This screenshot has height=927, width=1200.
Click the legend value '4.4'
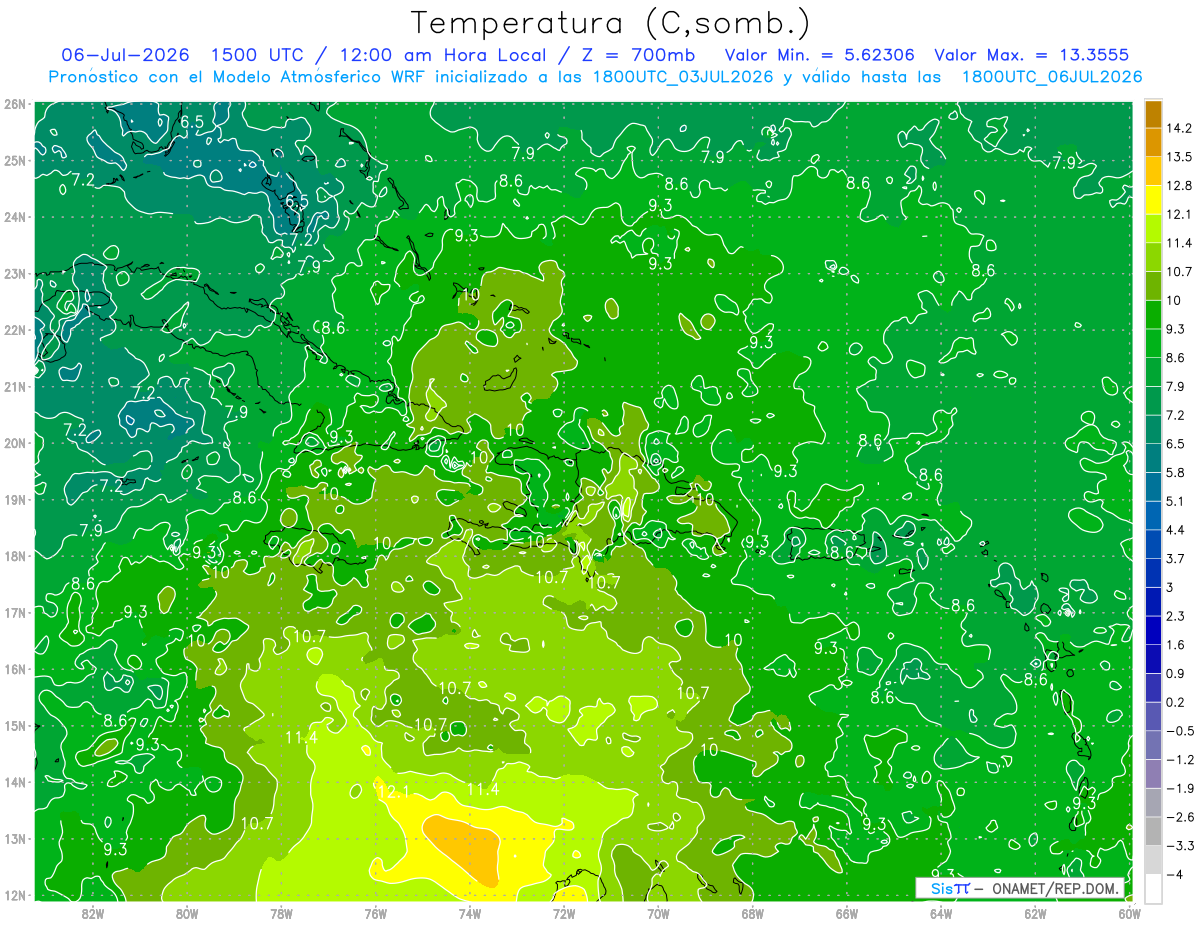1176,529
